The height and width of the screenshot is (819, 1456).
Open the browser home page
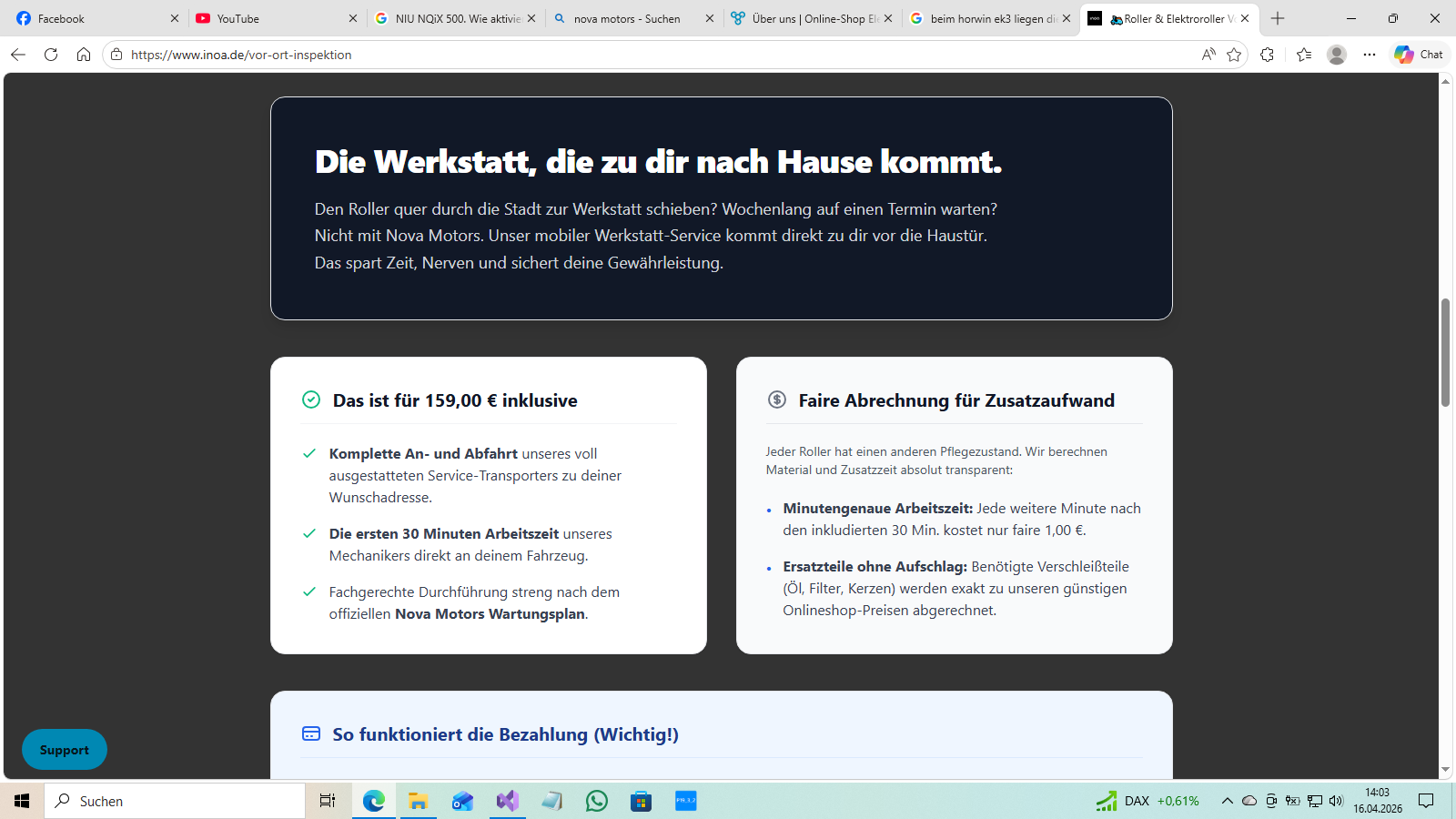(84, 55)
